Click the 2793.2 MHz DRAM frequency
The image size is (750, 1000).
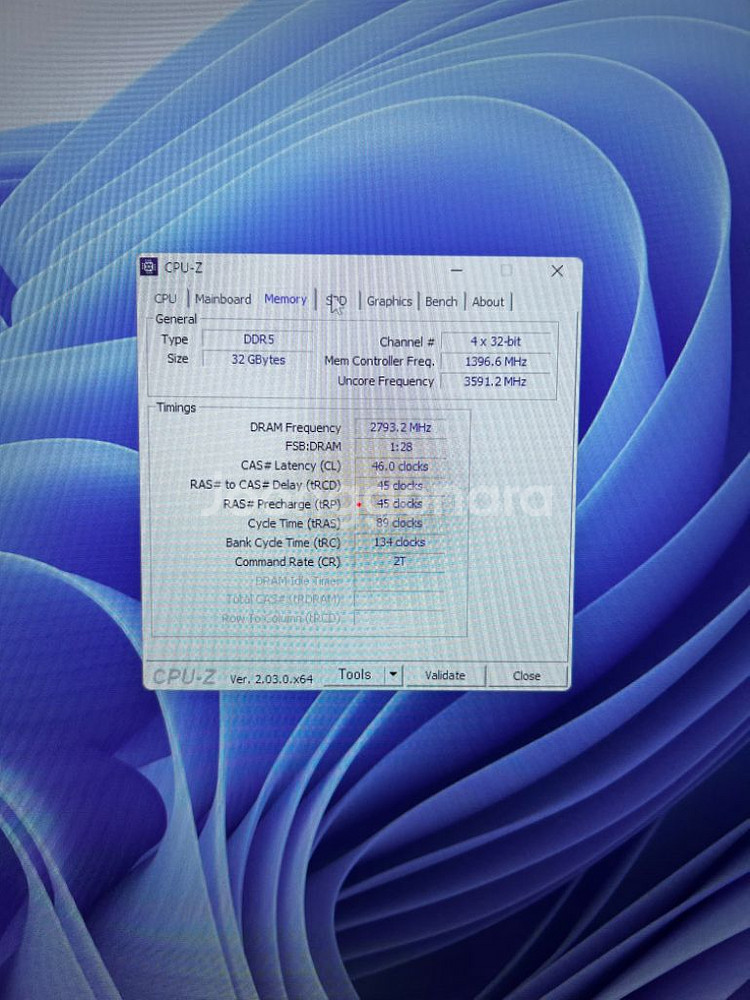(401, 427)
